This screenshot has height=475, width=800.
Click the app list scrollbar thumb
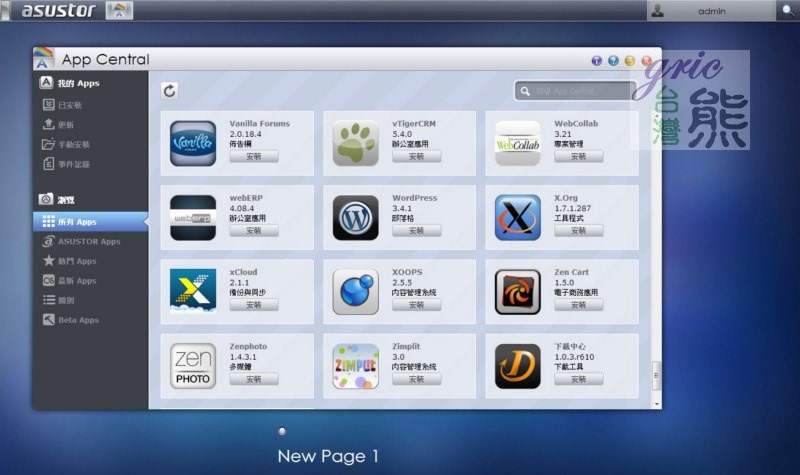pyautogui.click(x=656, y=376)
